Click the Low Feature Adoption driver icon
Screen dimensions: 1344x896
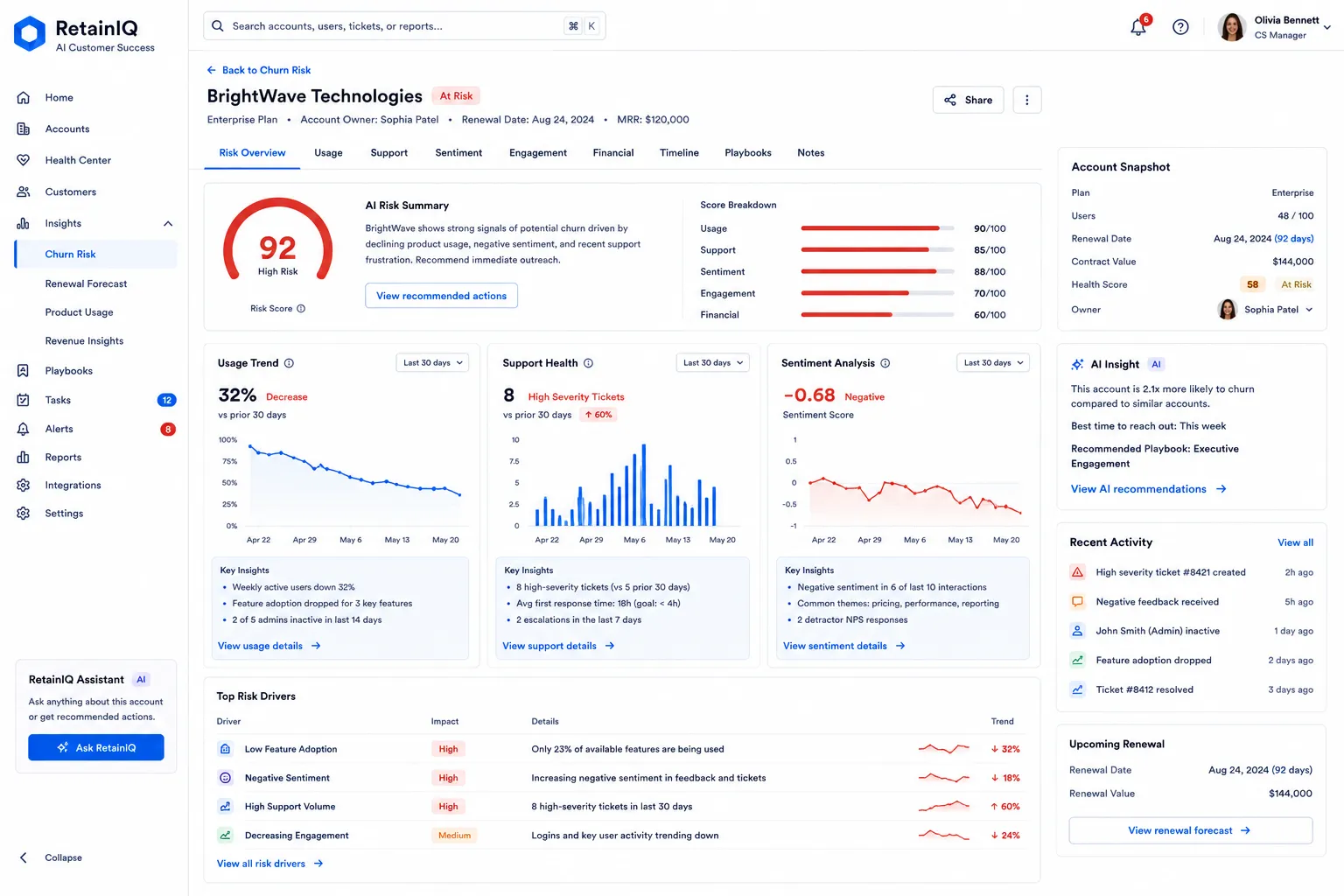coord(225,749)
